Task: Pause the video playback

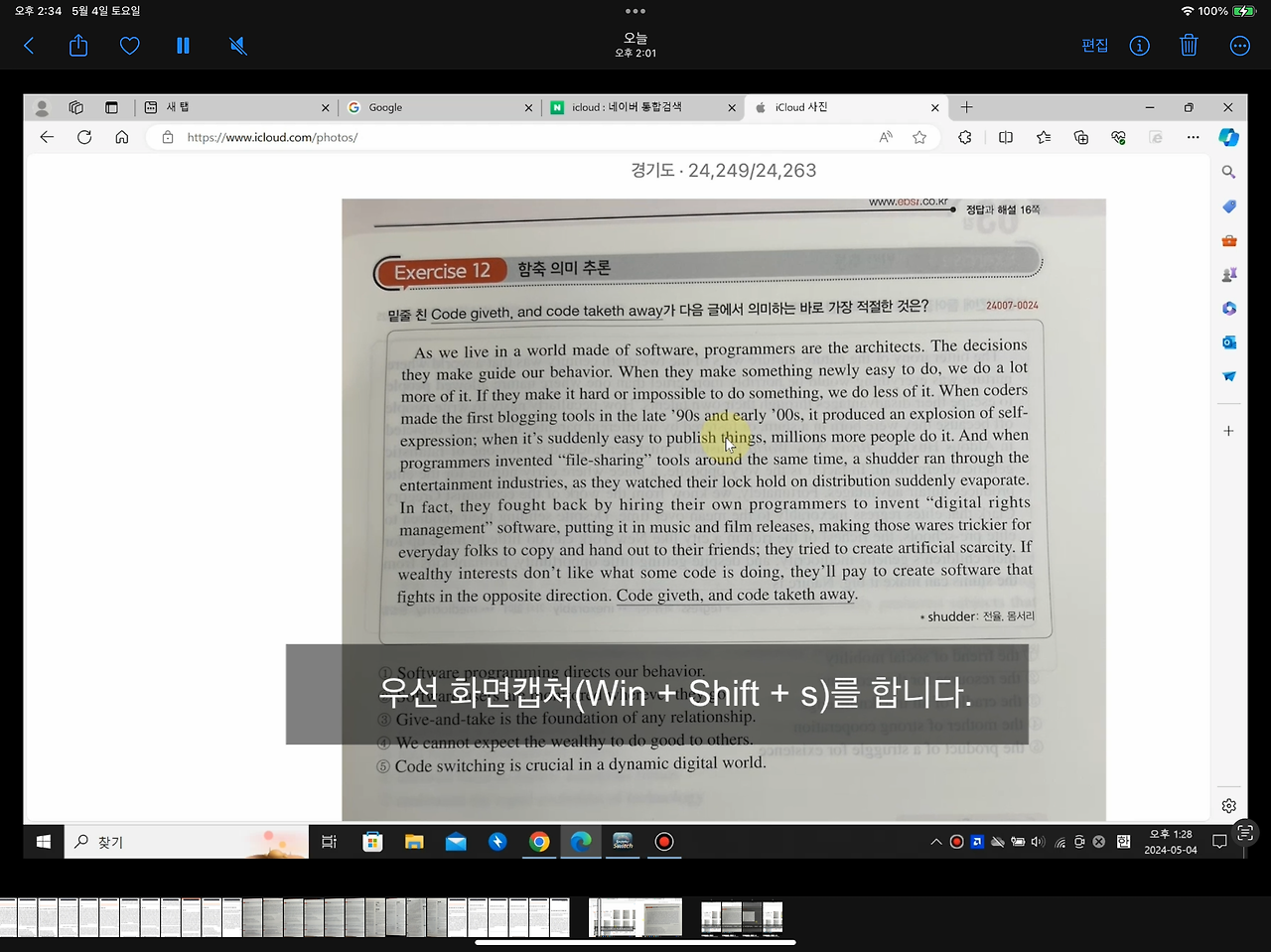Action: coord(183,46)
